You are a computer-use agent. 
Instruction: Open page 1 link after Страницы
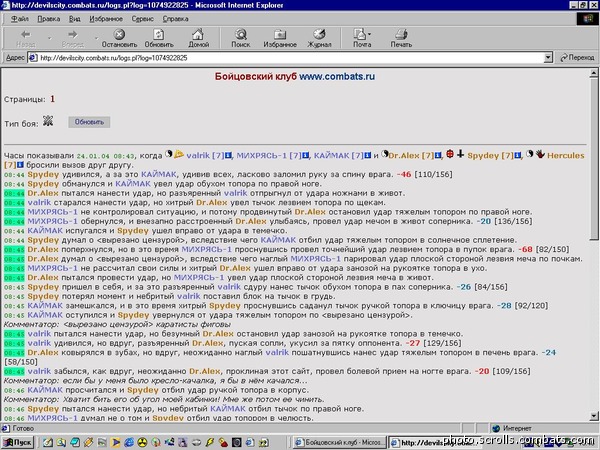[52, 99]
